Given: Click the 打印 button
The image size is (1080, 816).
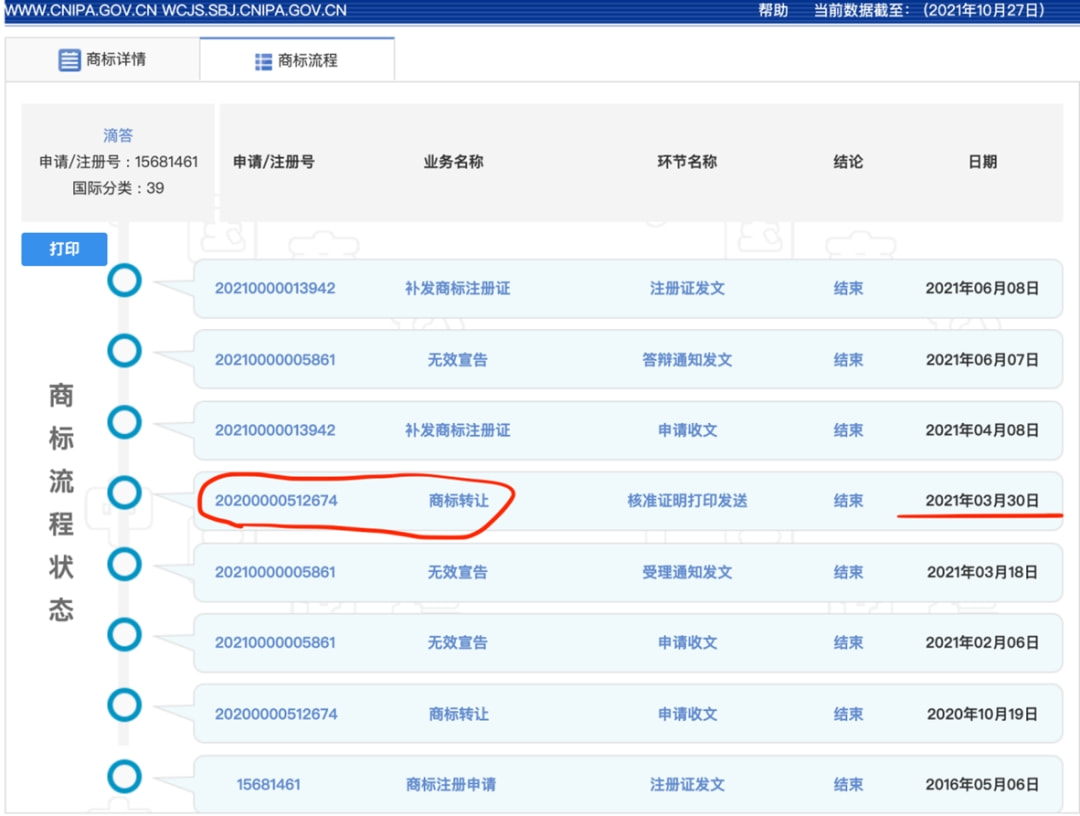Looking at the screenshot, I should point(63,249).
